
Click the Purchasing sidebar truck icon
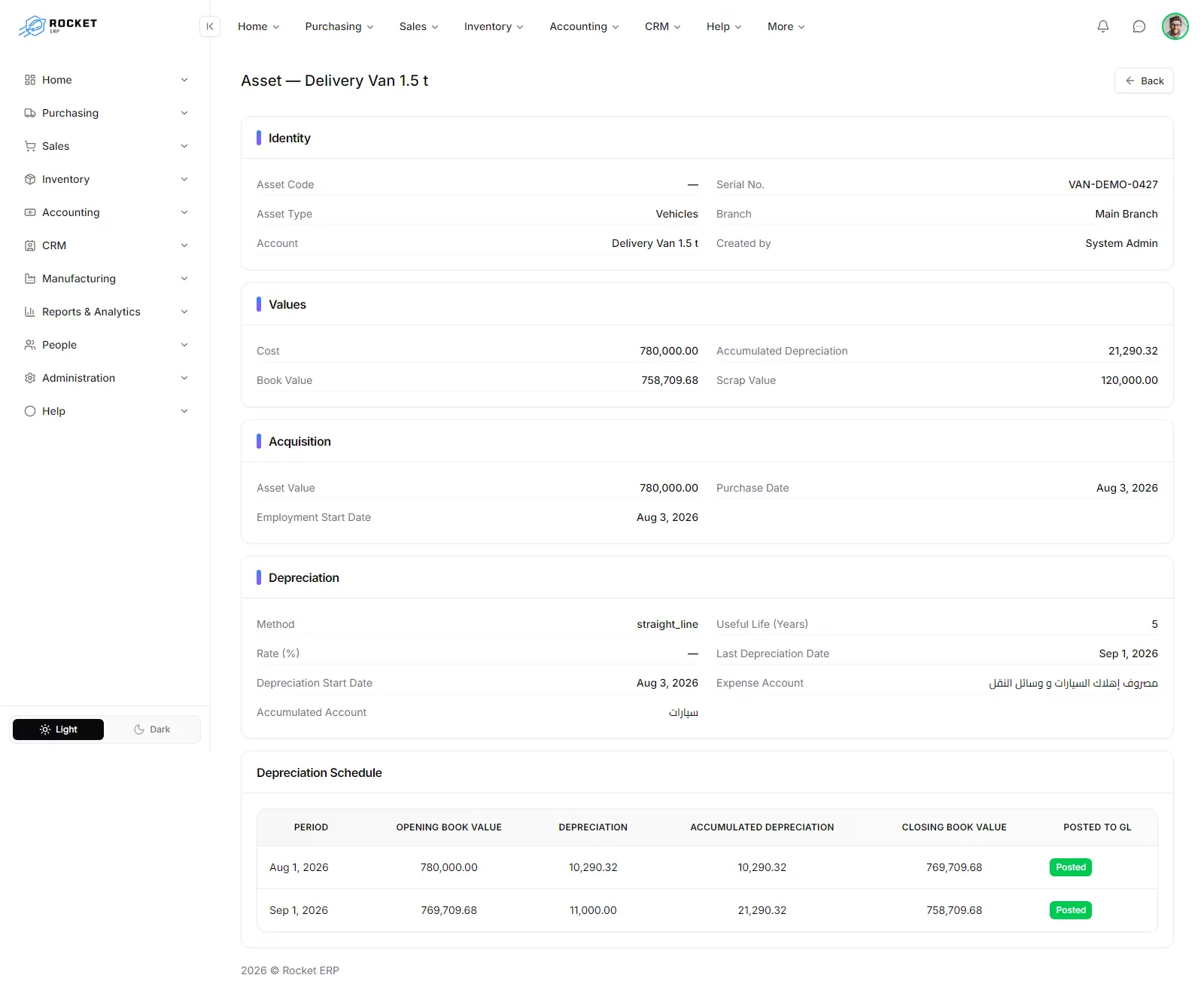pyautogui.click(x=30, y=113)
